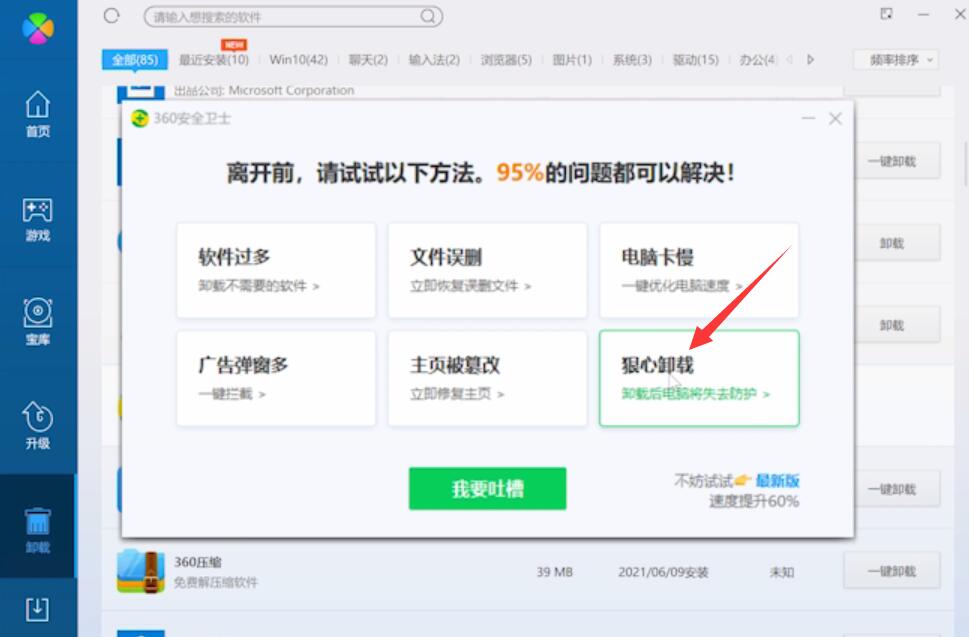Choose the 主页被篡改 homepage repair card
The height and width of the screenshot is (637, 969).
(x=488, y=378)
